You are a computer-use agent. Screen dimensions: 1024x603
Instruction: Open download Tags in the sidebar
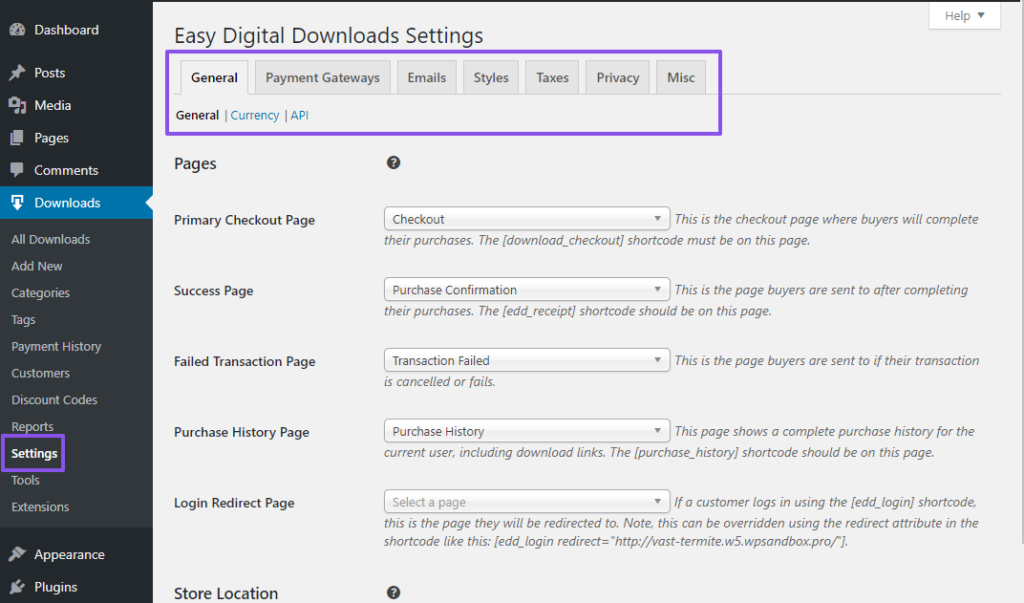[x=24, y=319]
